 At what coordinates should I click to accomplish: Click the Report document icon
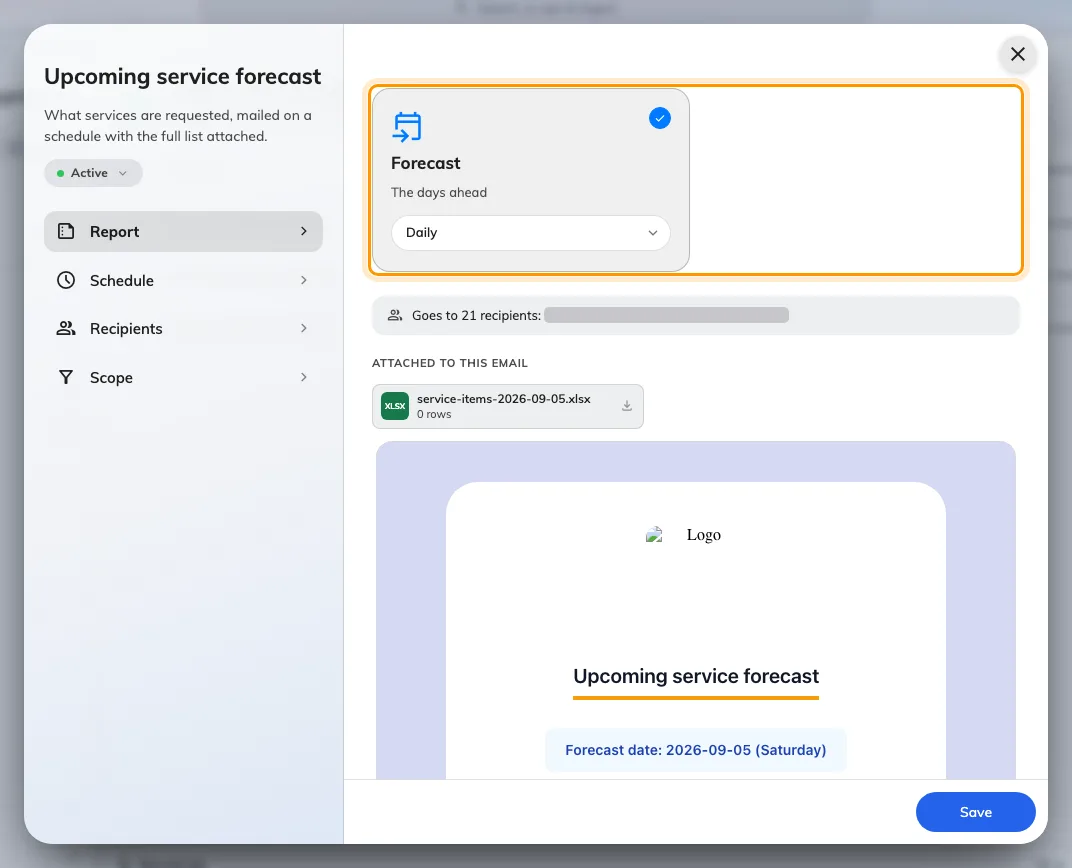click(66, 231)
